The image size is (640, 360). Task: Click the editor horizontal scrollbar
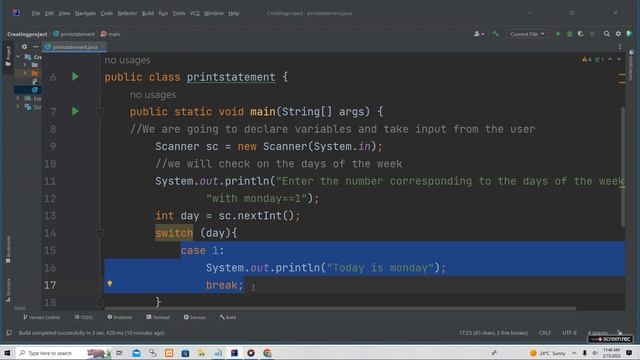tap(340, 308)
